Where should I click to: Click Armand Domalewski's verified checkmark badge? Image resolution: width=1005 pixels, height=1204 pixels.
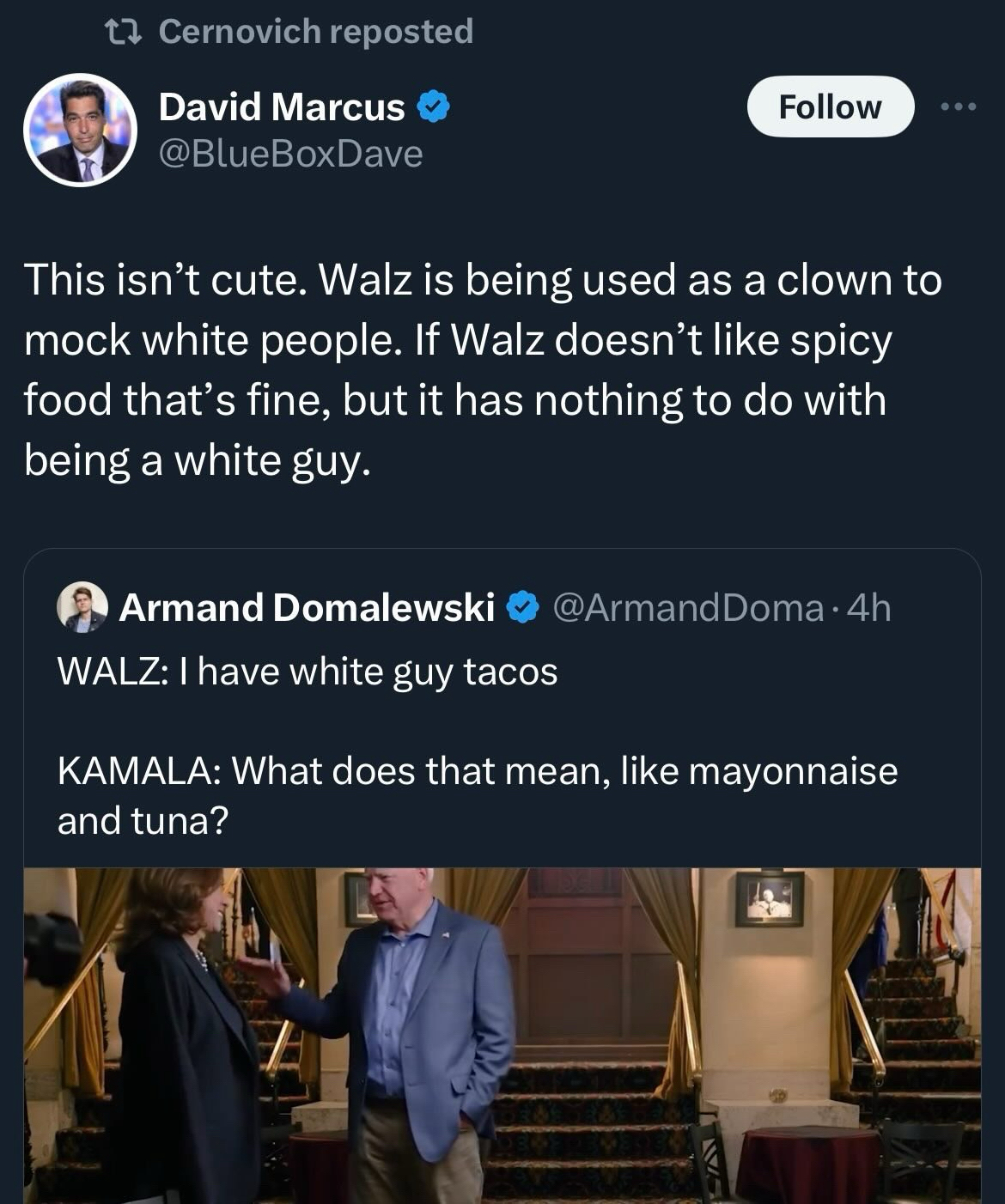pyautogui.click(x=521, y=607)
